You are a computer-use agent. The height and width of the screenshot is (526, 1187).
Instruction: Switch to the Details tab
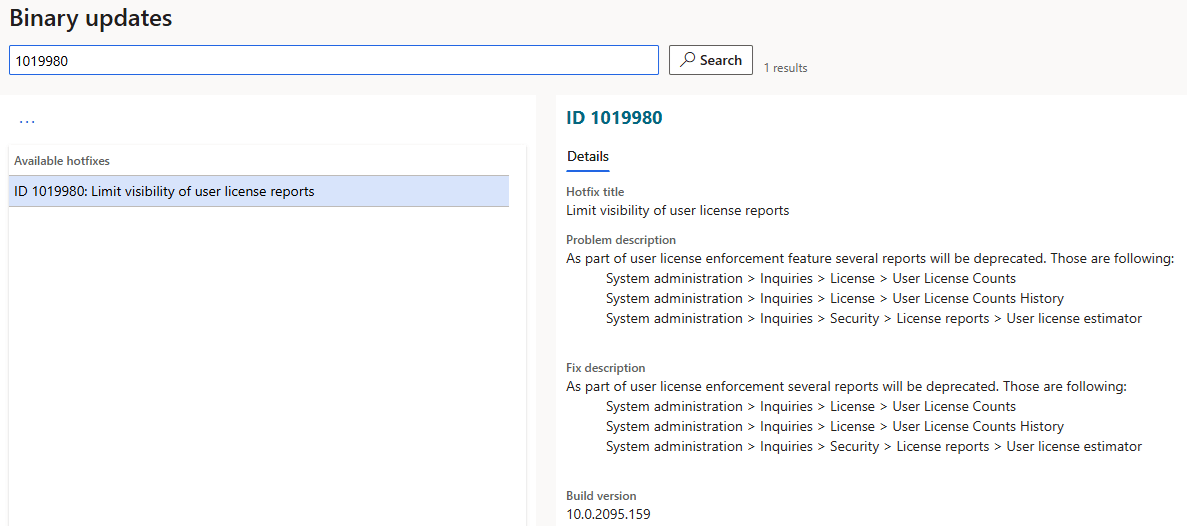click(587, 157)
